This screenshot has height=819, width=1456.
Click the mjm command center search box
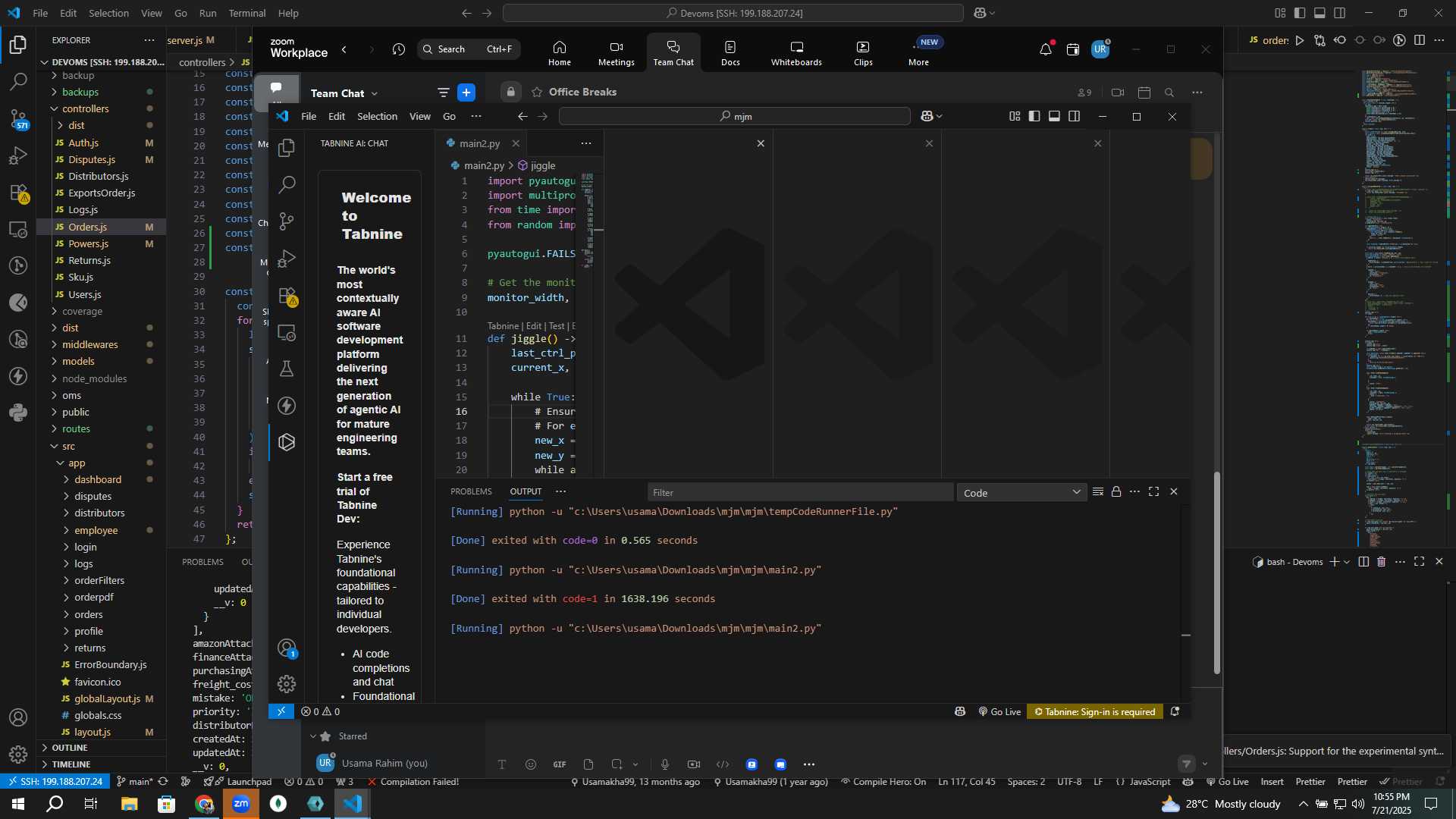734,116
